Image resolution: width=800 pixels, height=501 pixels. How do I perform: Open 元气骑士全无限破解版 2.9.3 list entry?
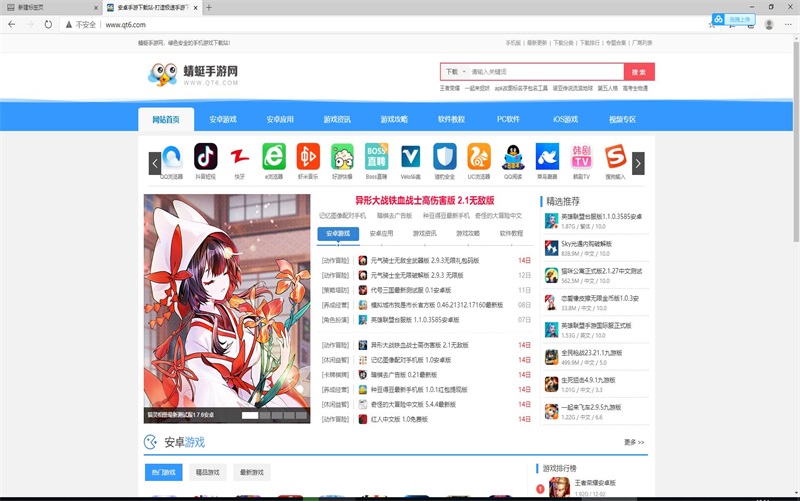point(417,275)
